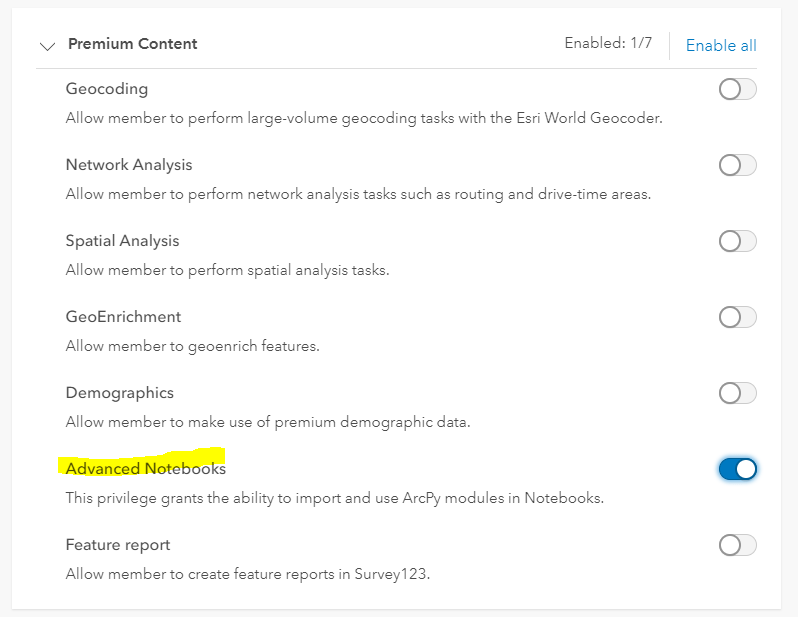Screen dimensions: 798x617
Task: Click the Enable all link
Action: point(721,45)
